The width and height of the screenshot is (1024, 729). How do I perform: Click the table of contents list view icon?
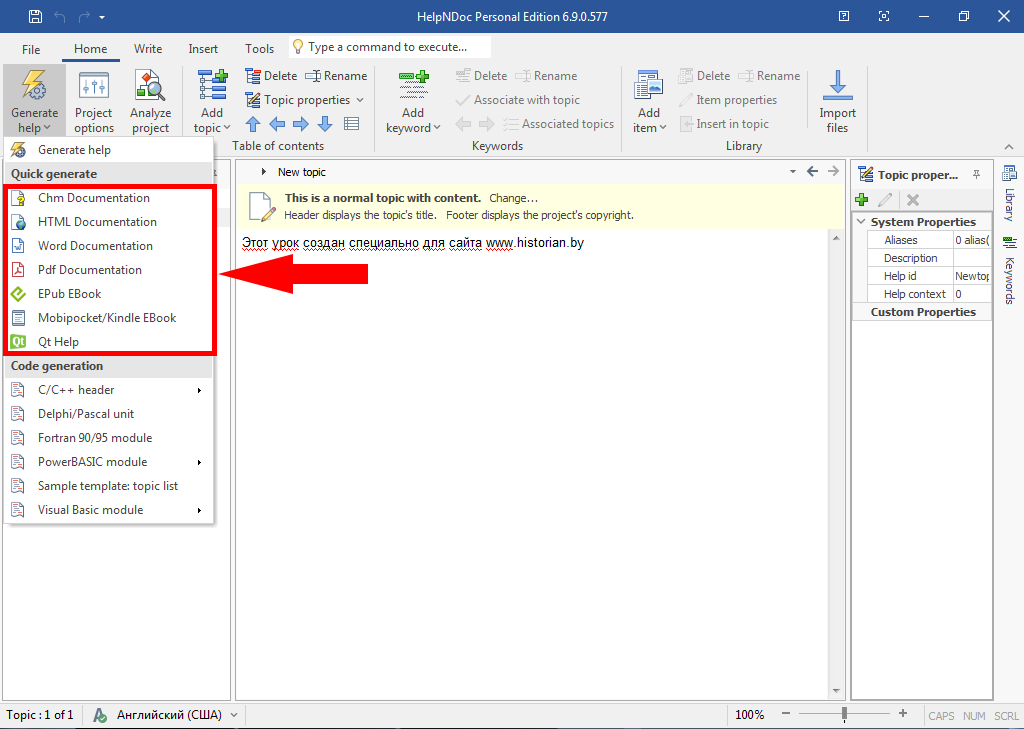pyautogui.click(x=351, y=123)
